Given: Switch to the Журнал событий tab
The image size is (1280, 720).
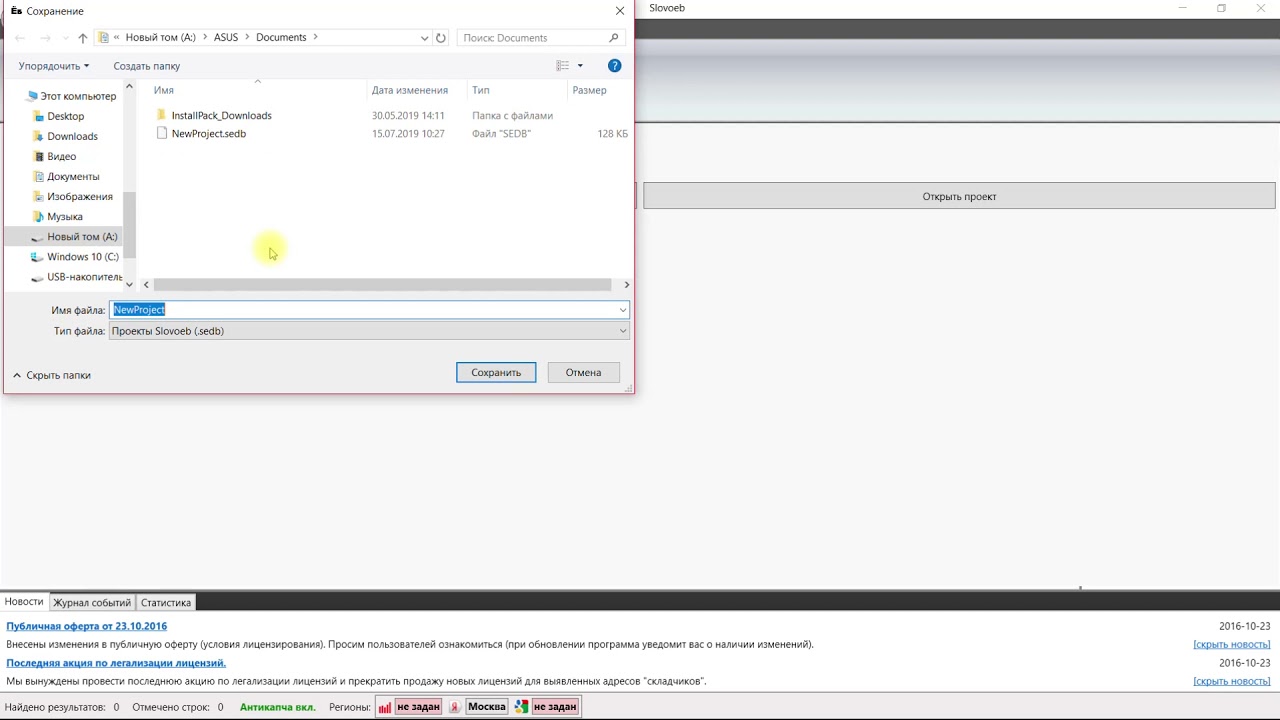Looking at the screenshot, I should [92, 602].
